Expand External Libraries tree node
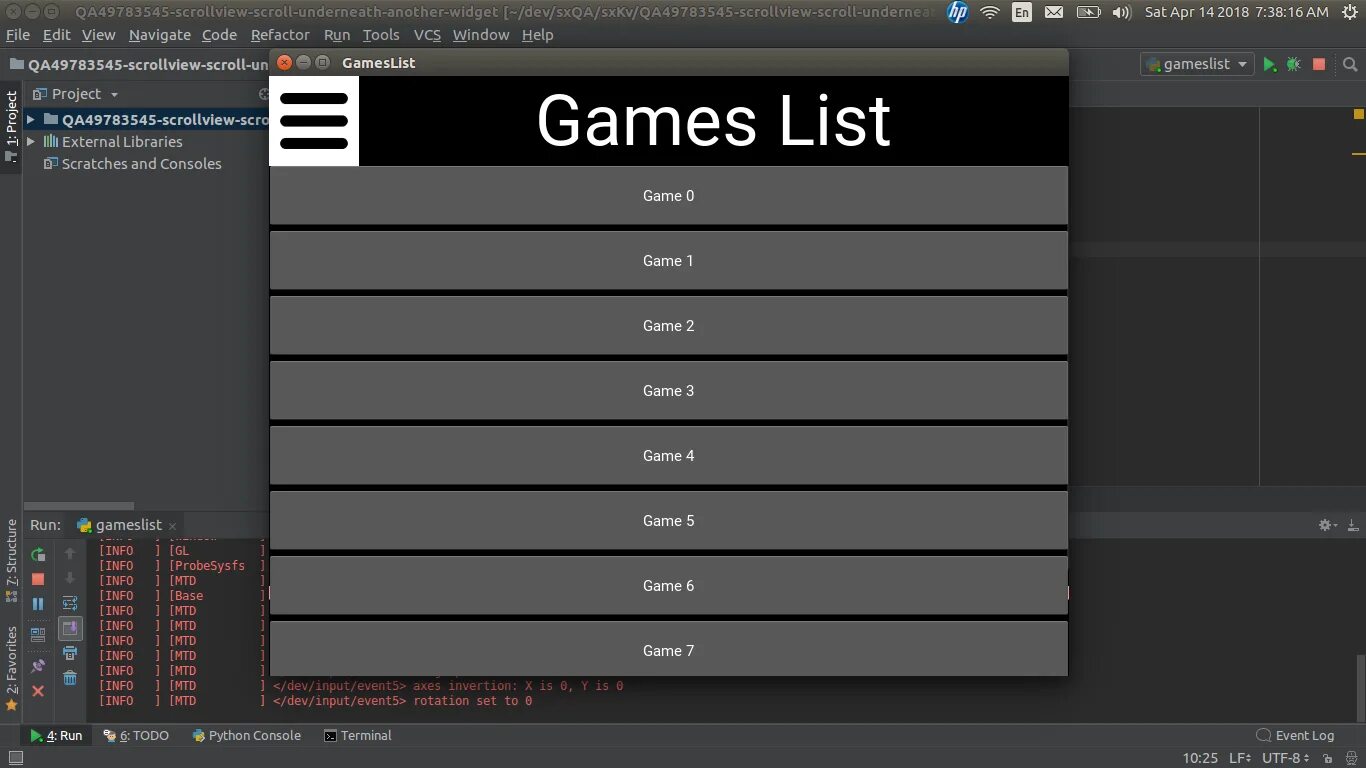The height and width of the screenshot is (768, 1366). point(31,142)
